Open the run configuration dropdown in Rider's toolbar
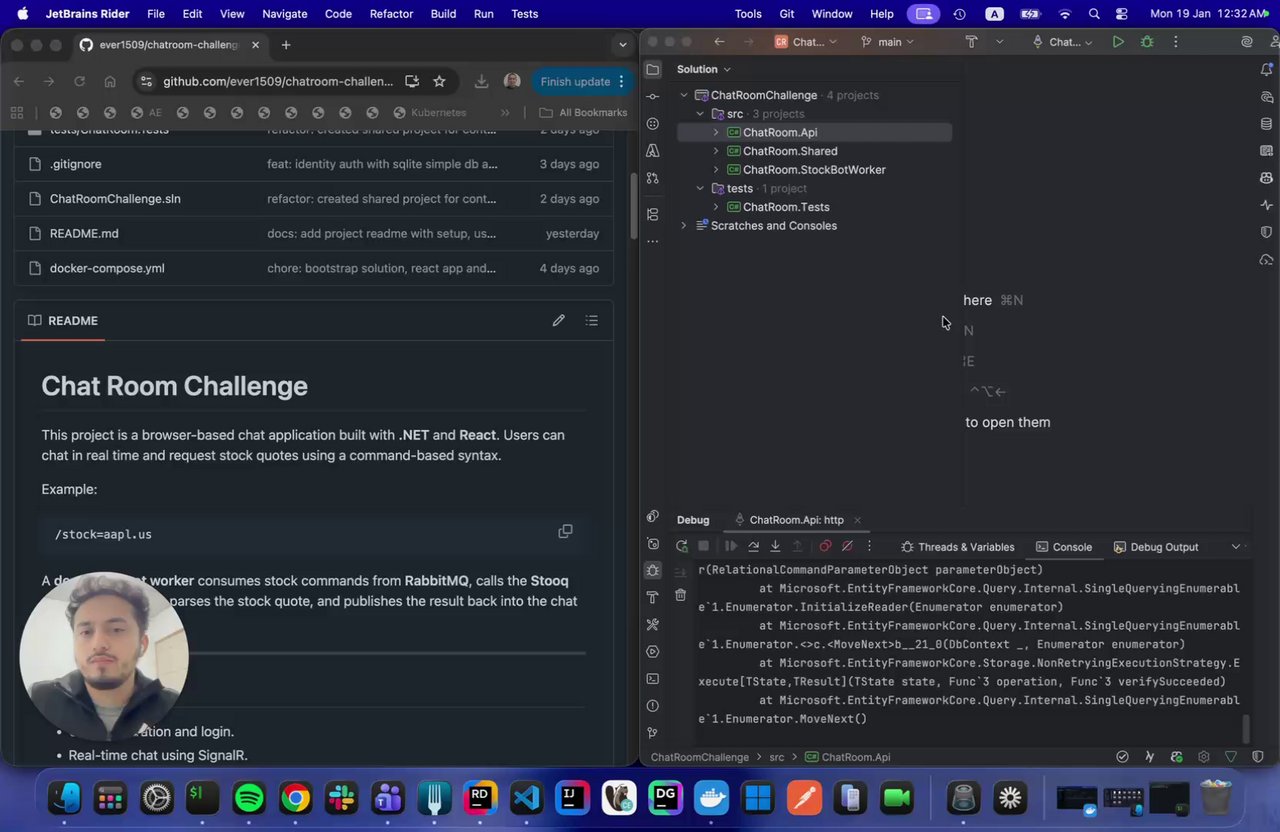The width and height of the screenshot is (1280, 832). click(1065, 42)
